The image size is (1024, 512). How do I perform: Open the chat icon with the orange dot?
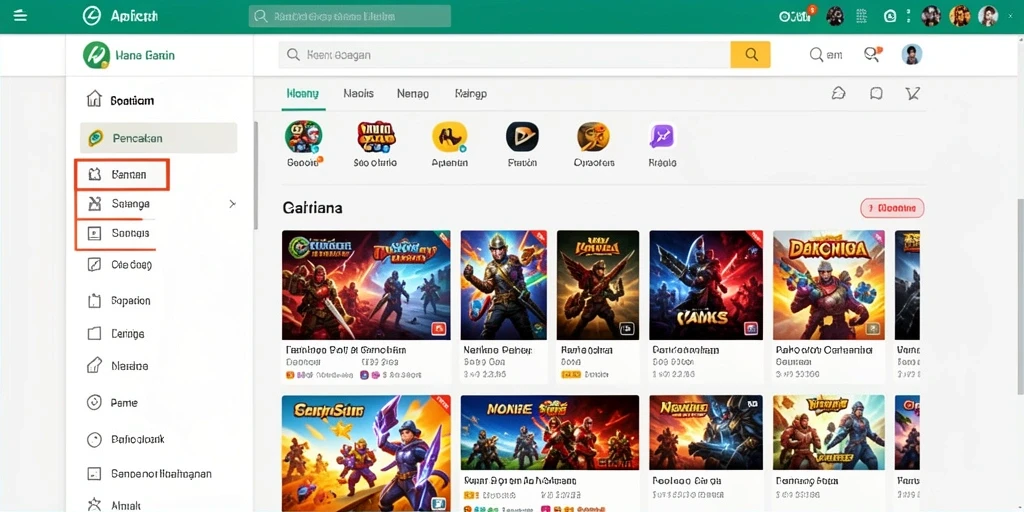click(x=872, y=54)
